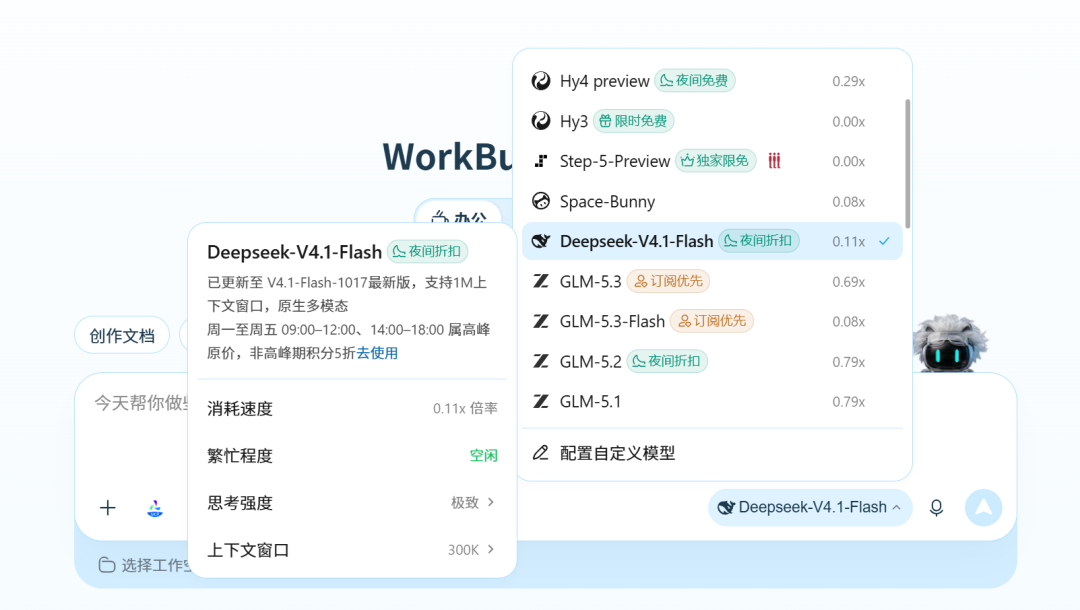Collapse the Deepseek-V4.1-Flash model selector
1080x610 pixels.
click(x=810, y=507)
